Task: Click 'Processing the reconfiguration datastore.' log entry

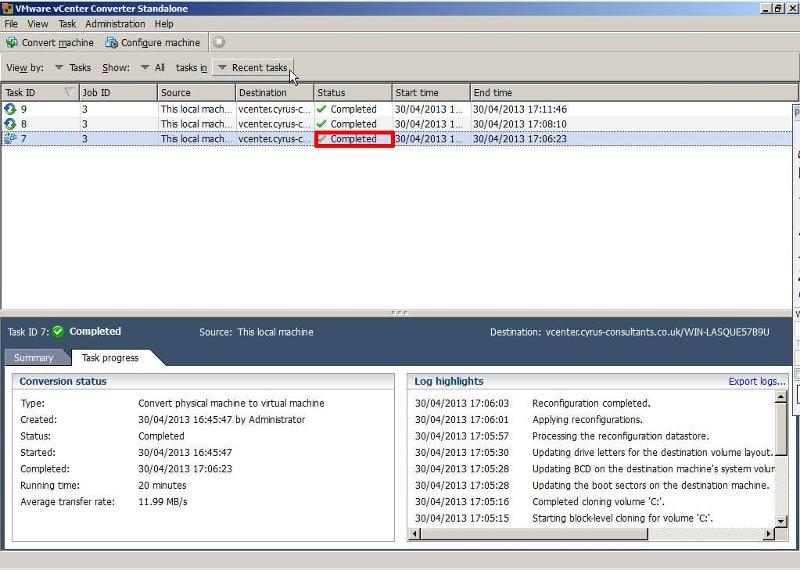Action: (x=620, y=436)
